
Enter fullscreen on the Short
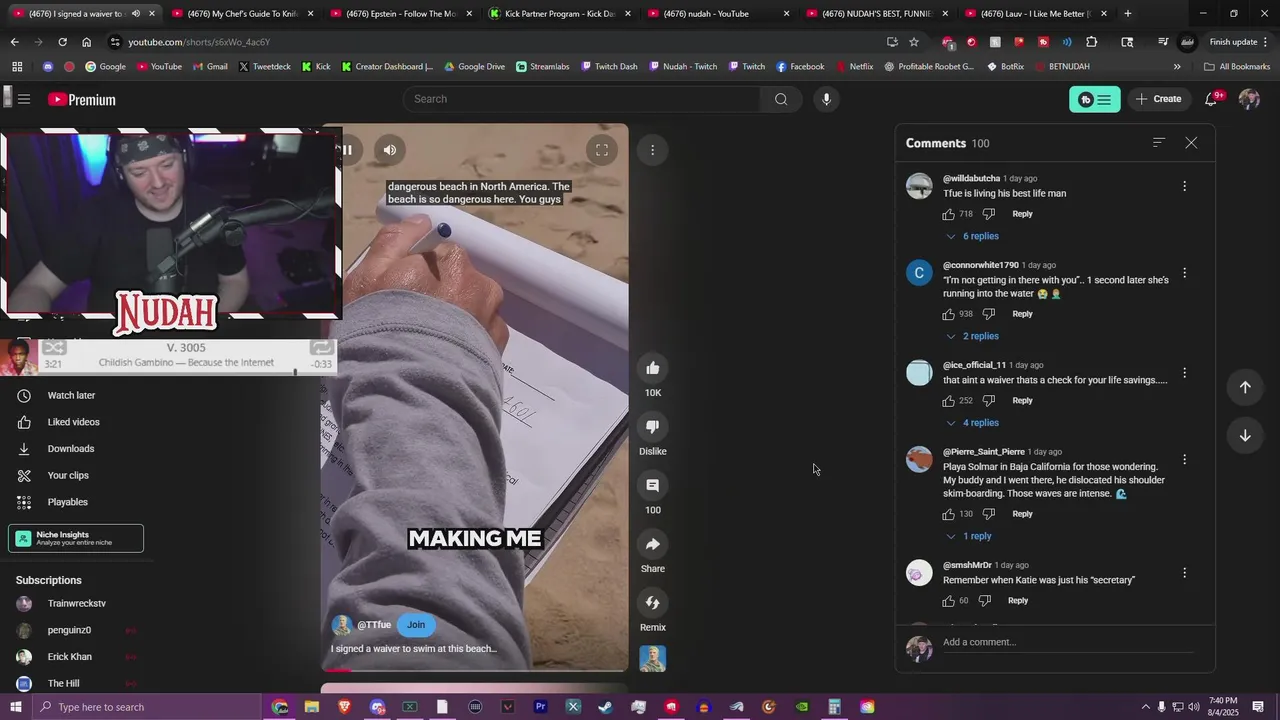coord(602,150)
